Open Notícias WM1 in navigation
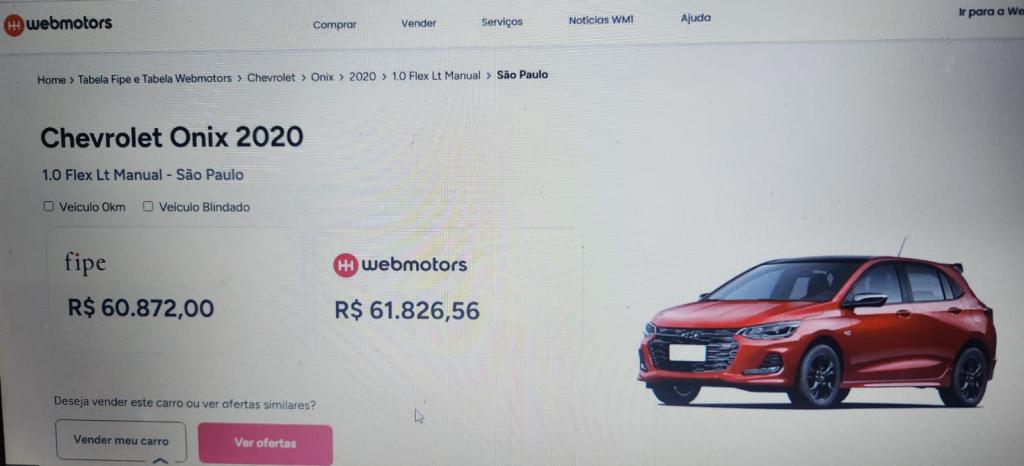 (601, 20)
